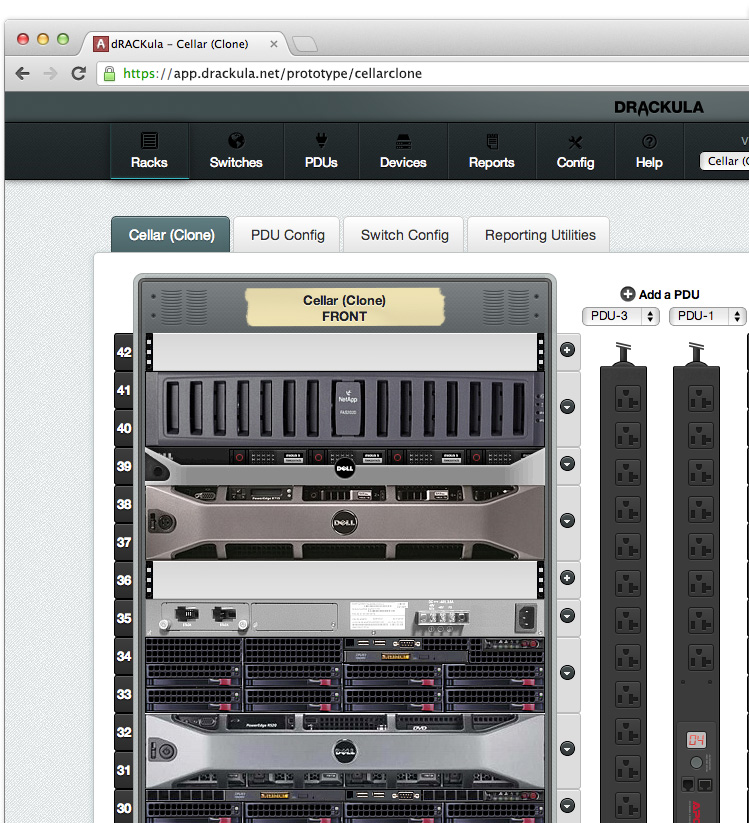This screenshot has width=749, height=823.
Task: Open Reporting Utilities tab
Action: coord(539,235)
